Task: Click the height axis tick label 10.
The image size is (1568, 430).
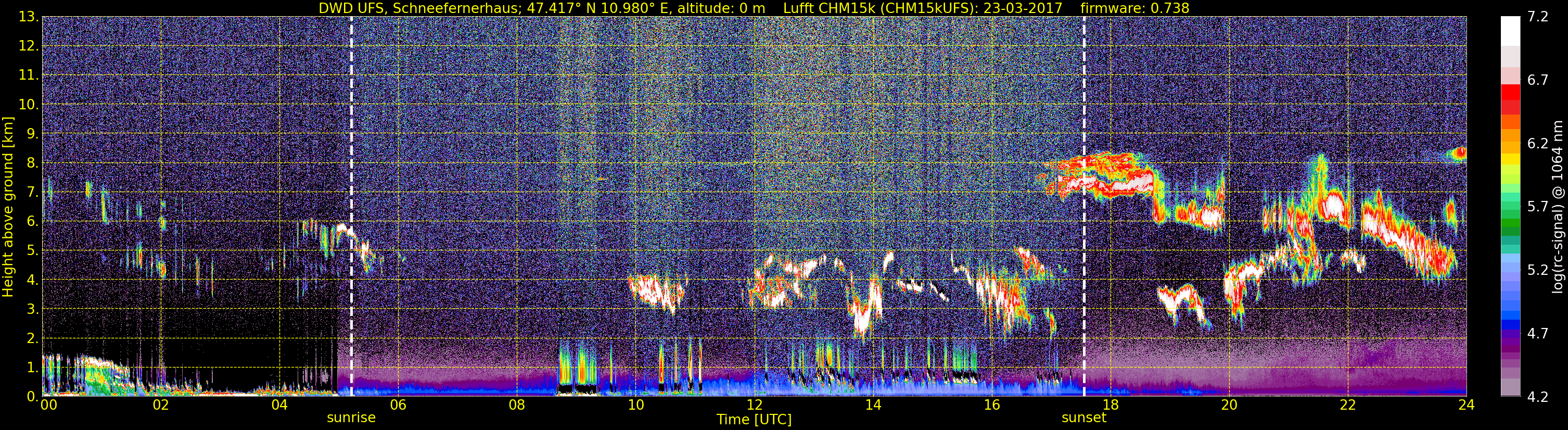Action: pos(29,105)
